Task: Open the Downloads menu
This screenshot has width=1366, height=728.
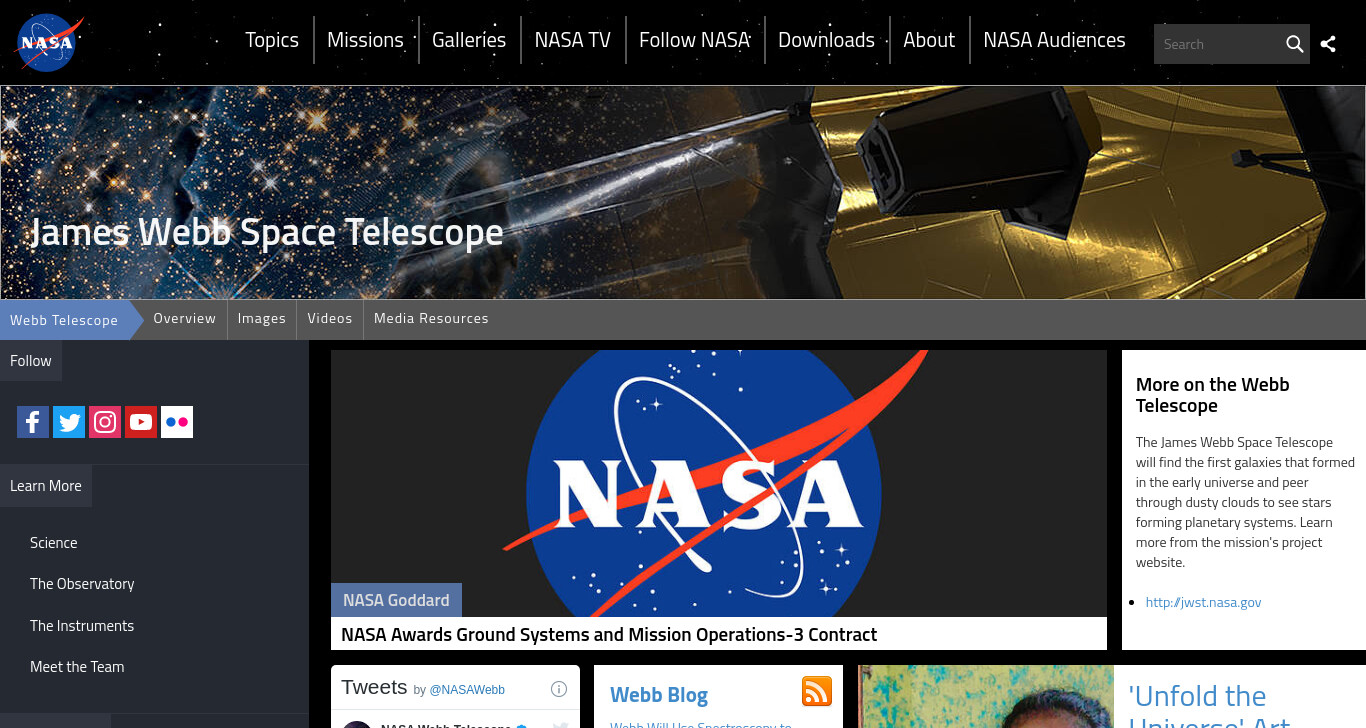Action: coord(826,40)
